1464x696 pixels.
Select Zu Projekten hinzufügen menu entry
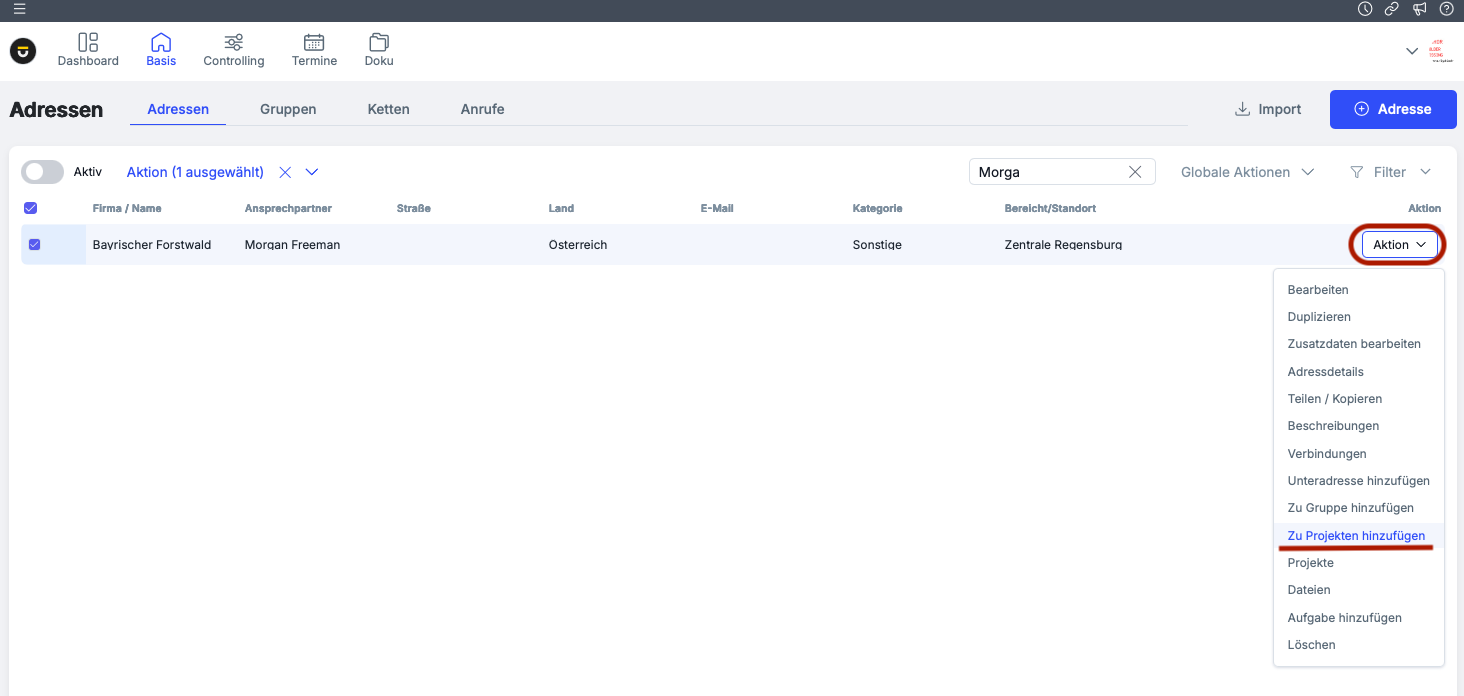coord(1356,536)
